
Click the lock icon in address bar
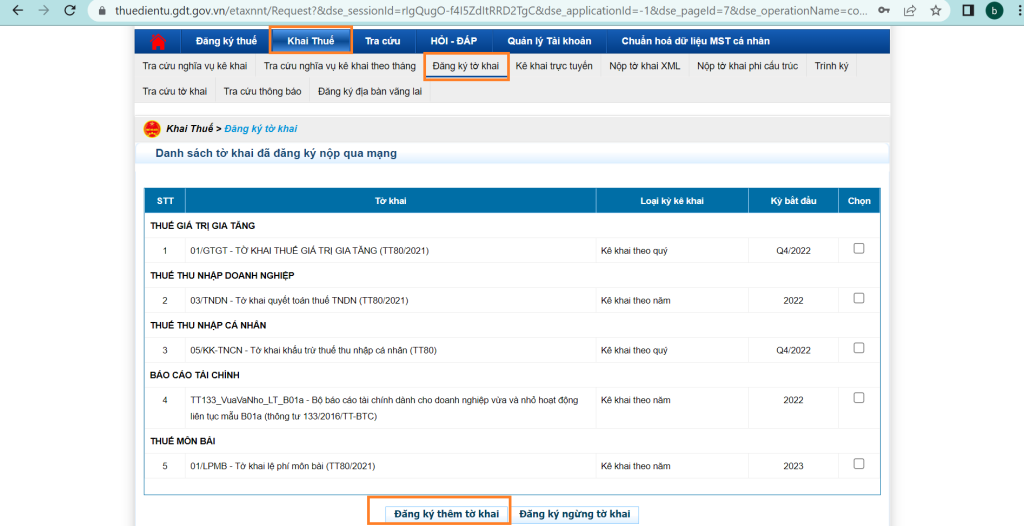click(101, 10)
